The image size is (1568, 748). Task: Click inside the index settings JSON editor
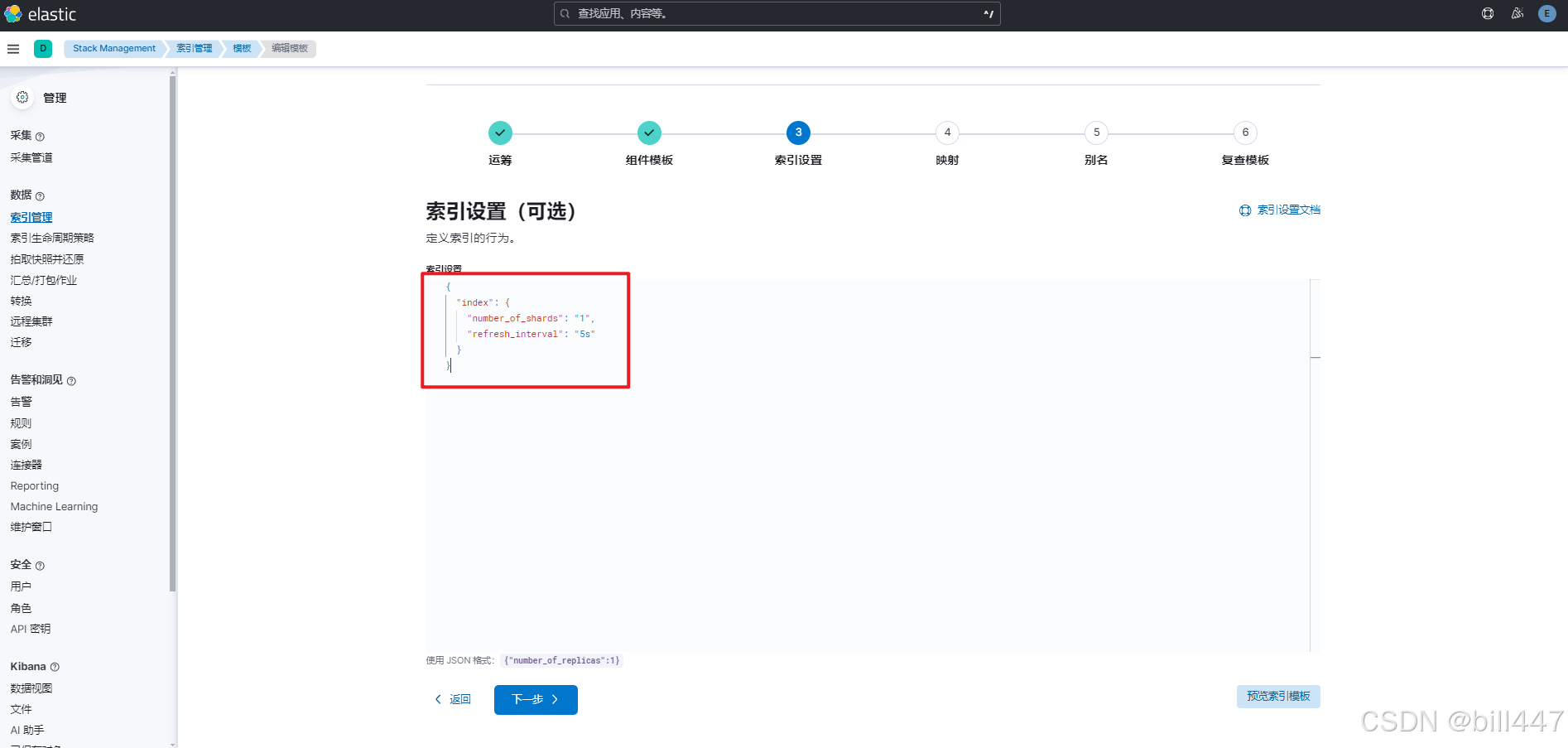(x=868, y=465)
